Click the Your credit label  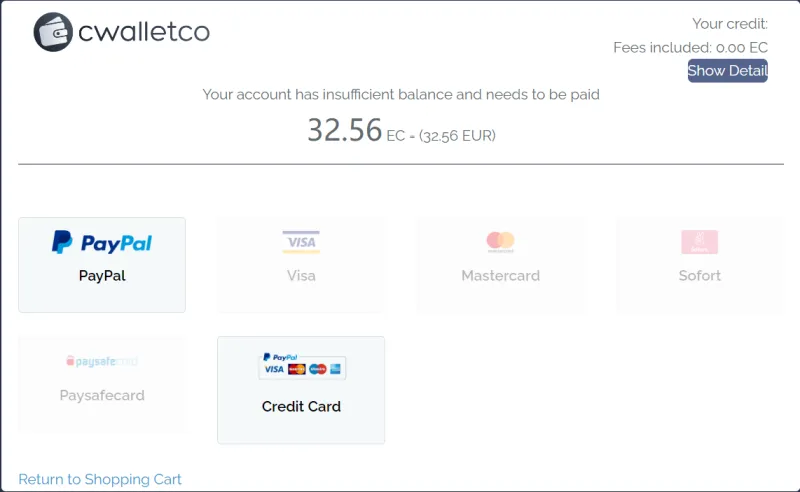click(x=729, y=23)
